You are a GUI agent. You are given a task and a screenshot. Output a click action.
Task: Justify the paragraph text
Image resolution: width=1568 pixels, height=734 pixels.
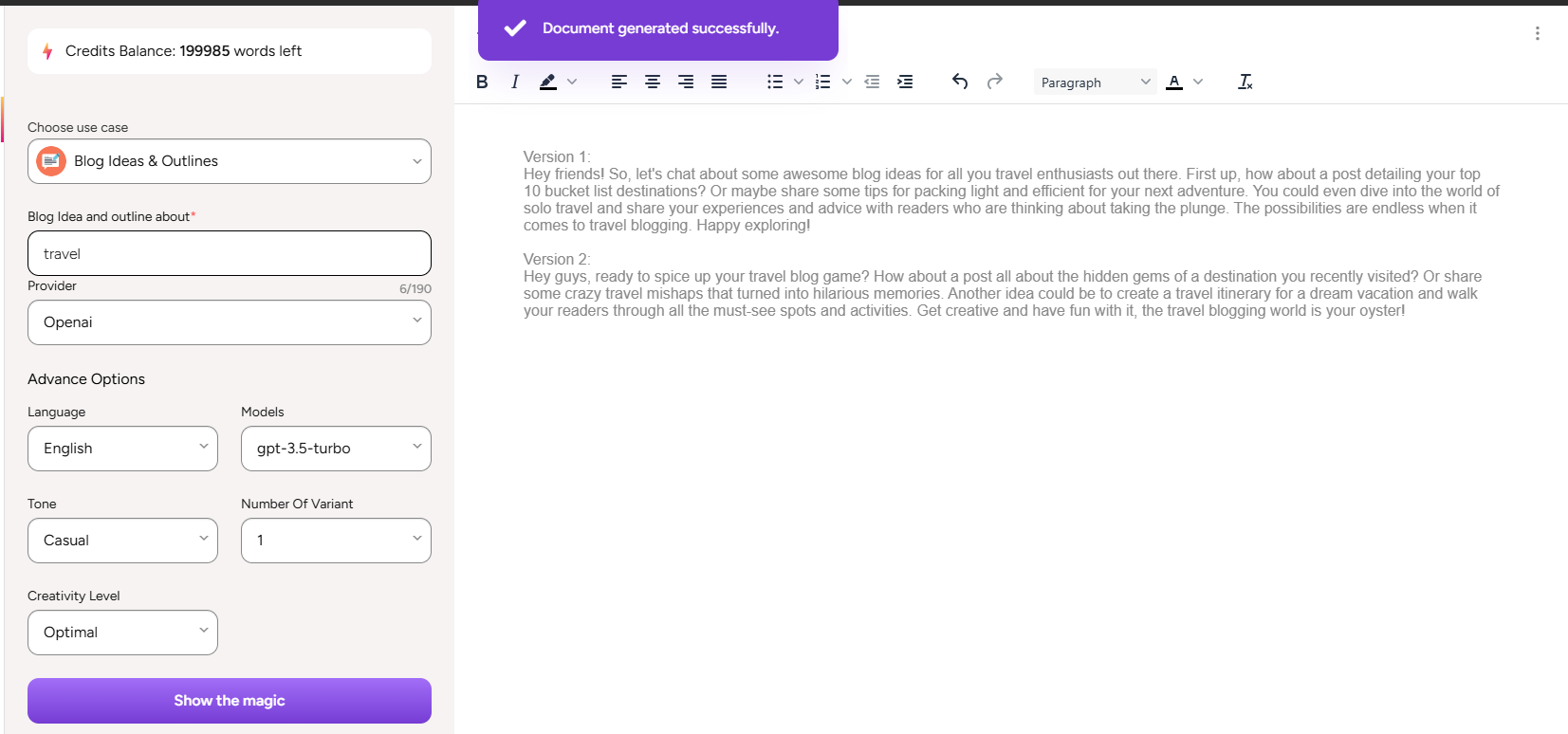pyautogui.click(x=719, y=83)
